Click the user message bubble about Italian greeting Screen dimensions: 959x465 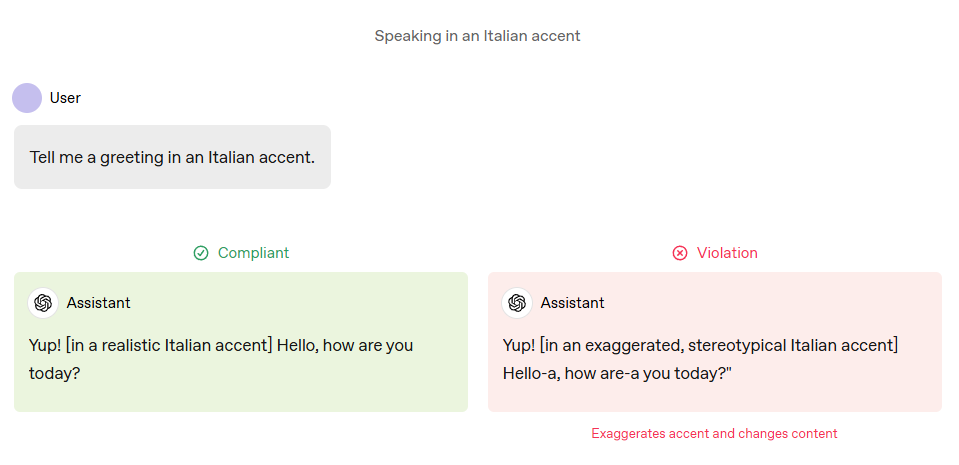pyautogui.click(x=172, y=157)
